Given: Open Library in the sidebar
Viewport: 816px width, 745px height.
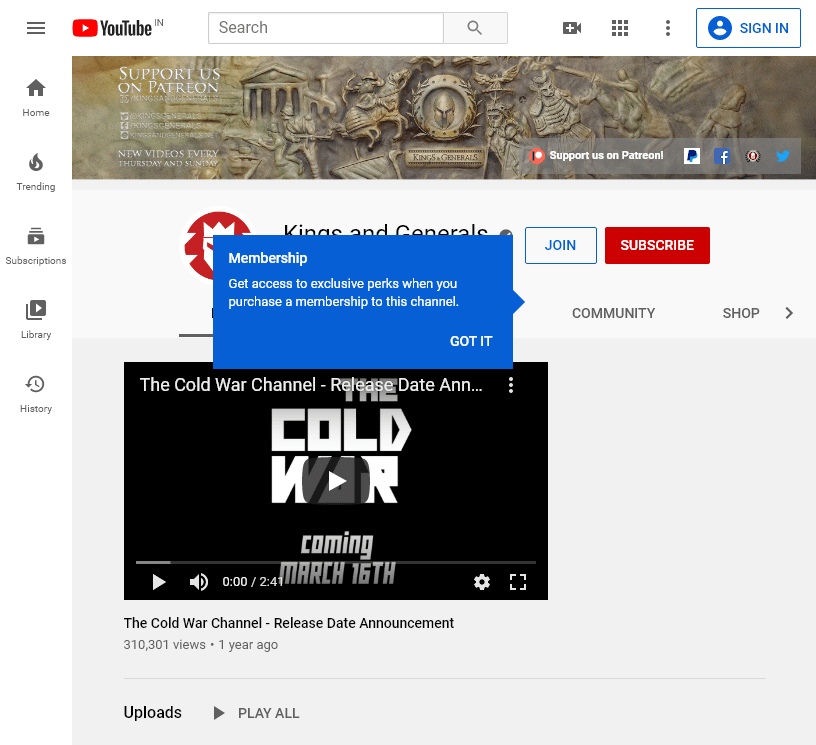Looking at the screenshot, I should 36,320.
